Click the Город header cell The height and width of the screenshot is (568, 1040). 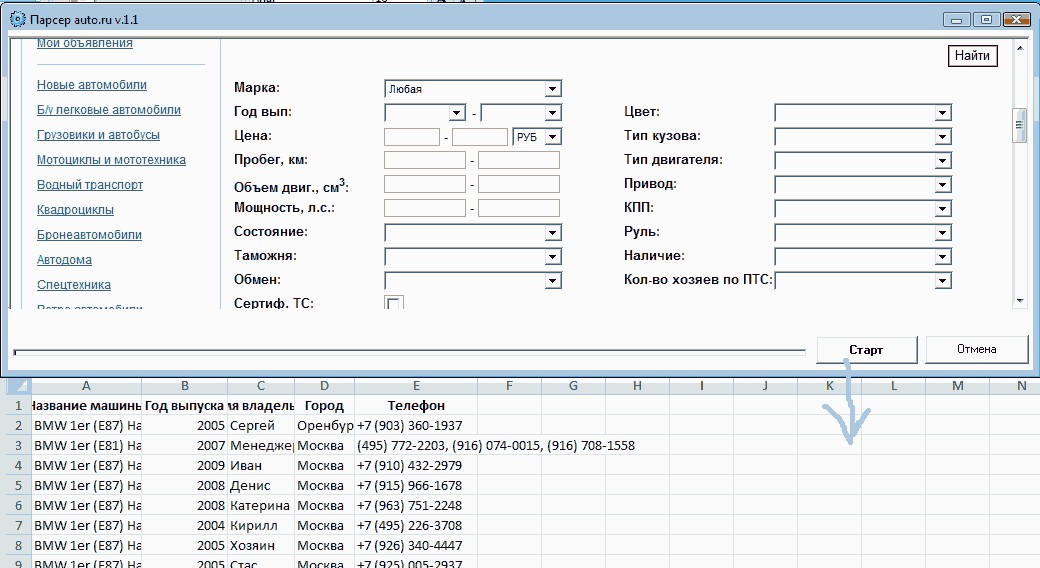(324, 405)
